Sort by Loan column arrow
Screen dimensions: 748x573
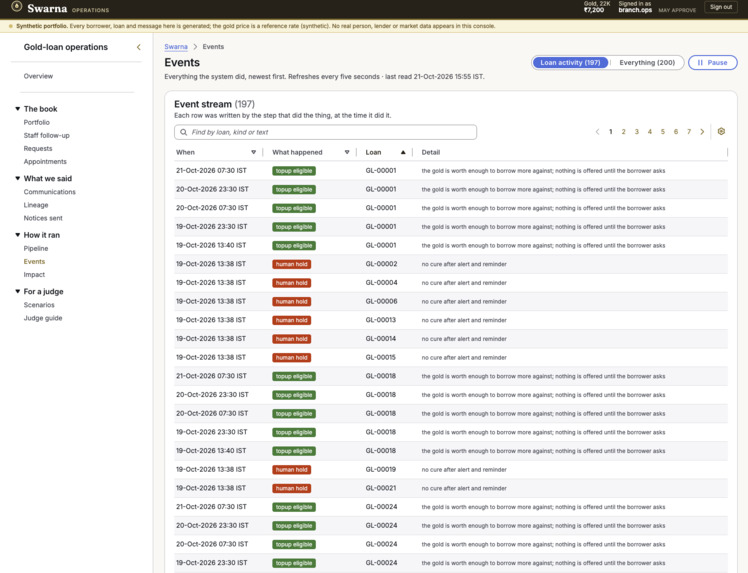coord(403,152)
